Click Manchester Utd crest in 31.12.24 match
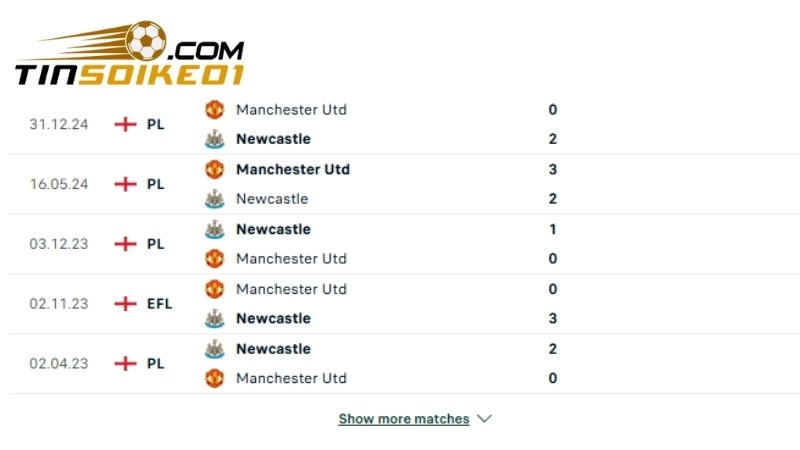The image size is (800, 450). [214, 109]
